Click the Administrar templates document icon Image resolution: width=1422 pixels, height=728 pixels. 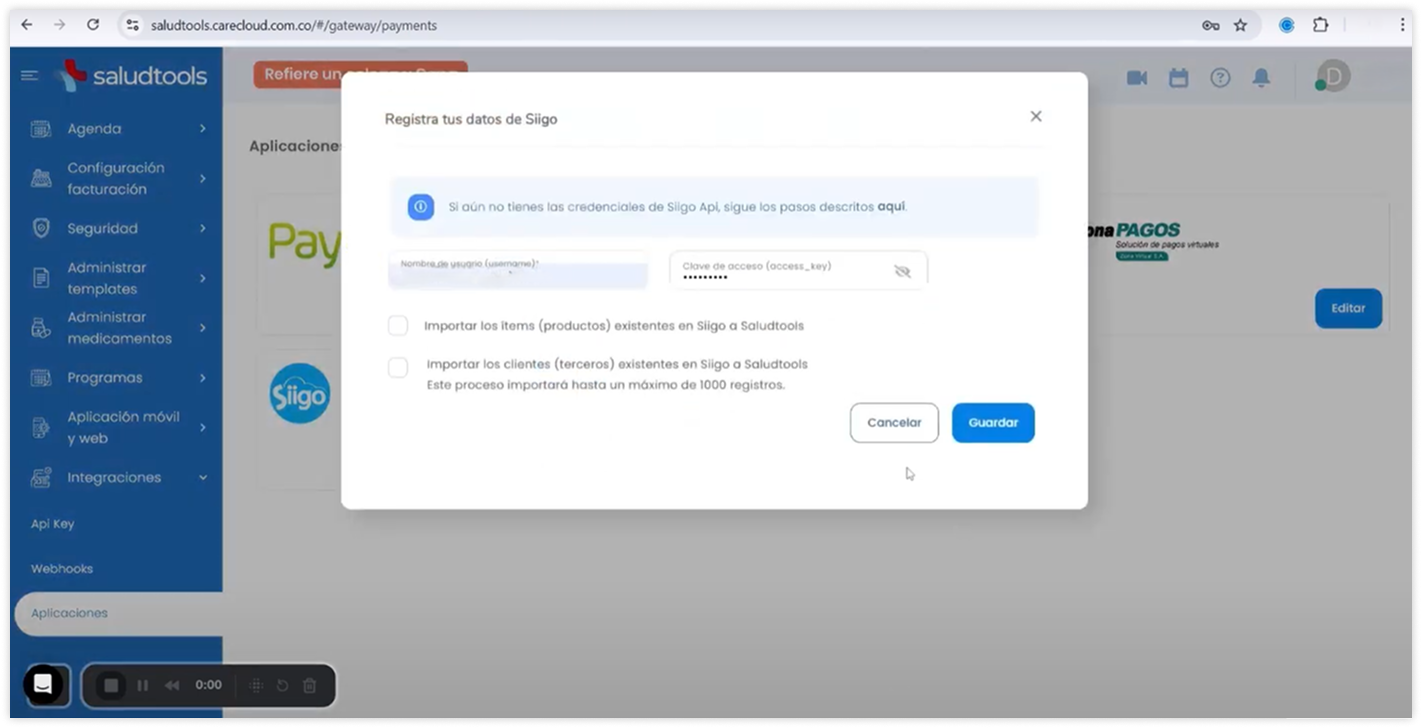point(41,278)
